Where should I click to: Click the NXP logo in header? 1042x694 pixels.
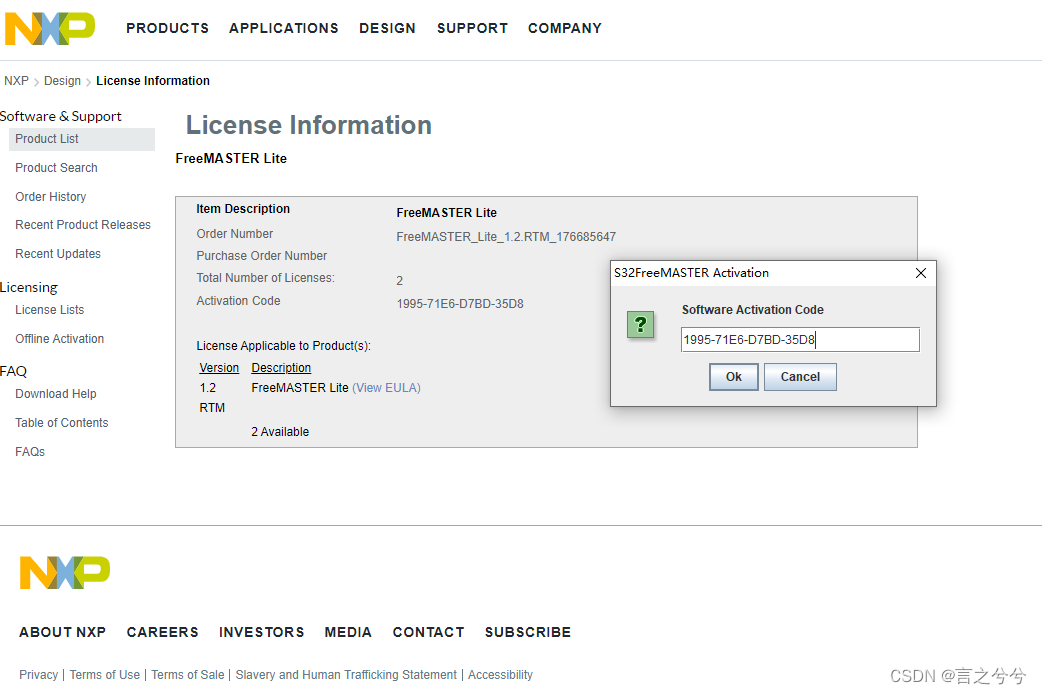pos(50,29)
